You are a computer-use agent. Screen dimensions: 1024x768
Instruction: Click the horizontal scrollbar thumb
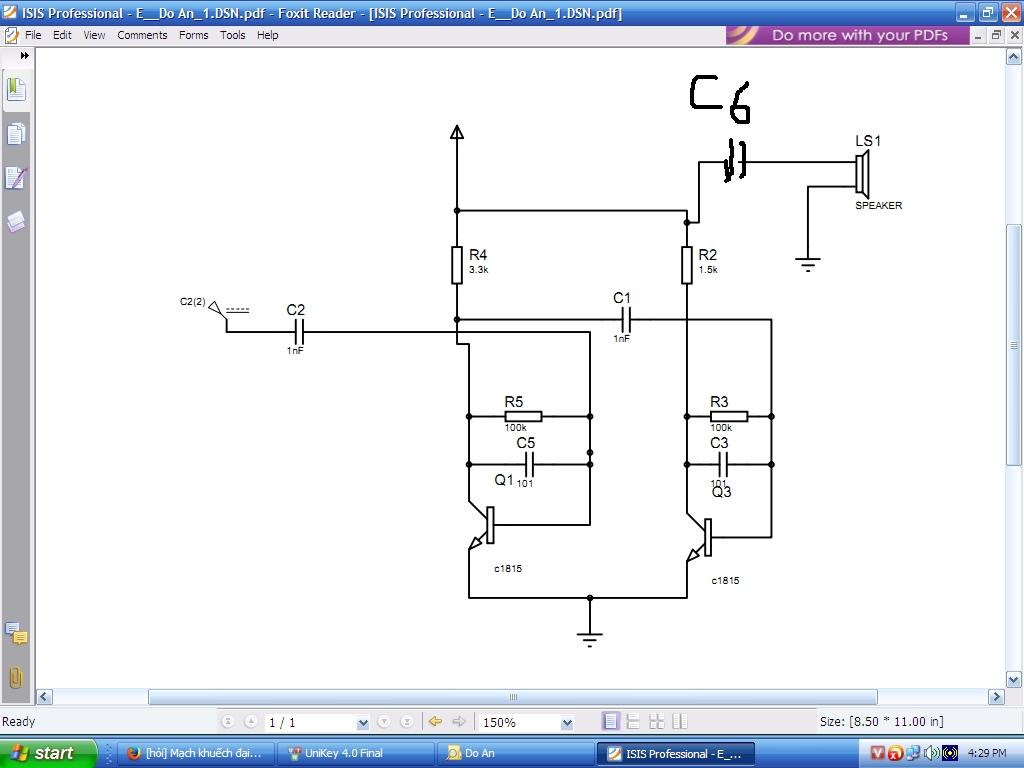[x=513, y=697]
